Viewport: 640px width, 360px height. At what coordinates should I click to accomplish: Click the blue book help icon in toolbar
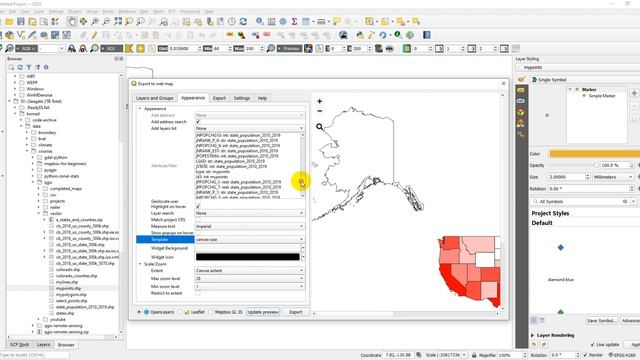(427, 35)
